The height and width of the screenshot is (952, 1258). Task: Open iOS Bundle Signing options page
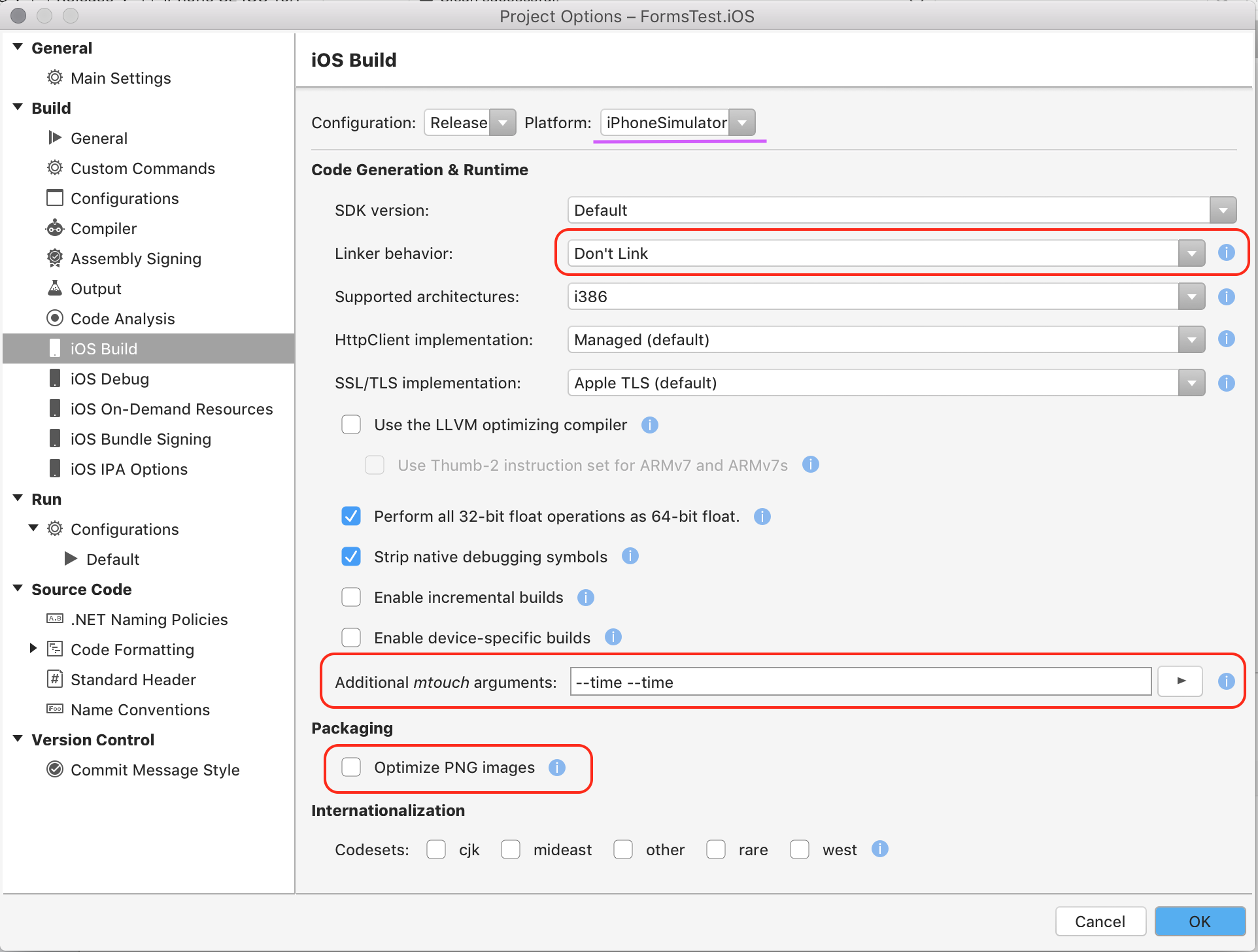coord(140,439)
